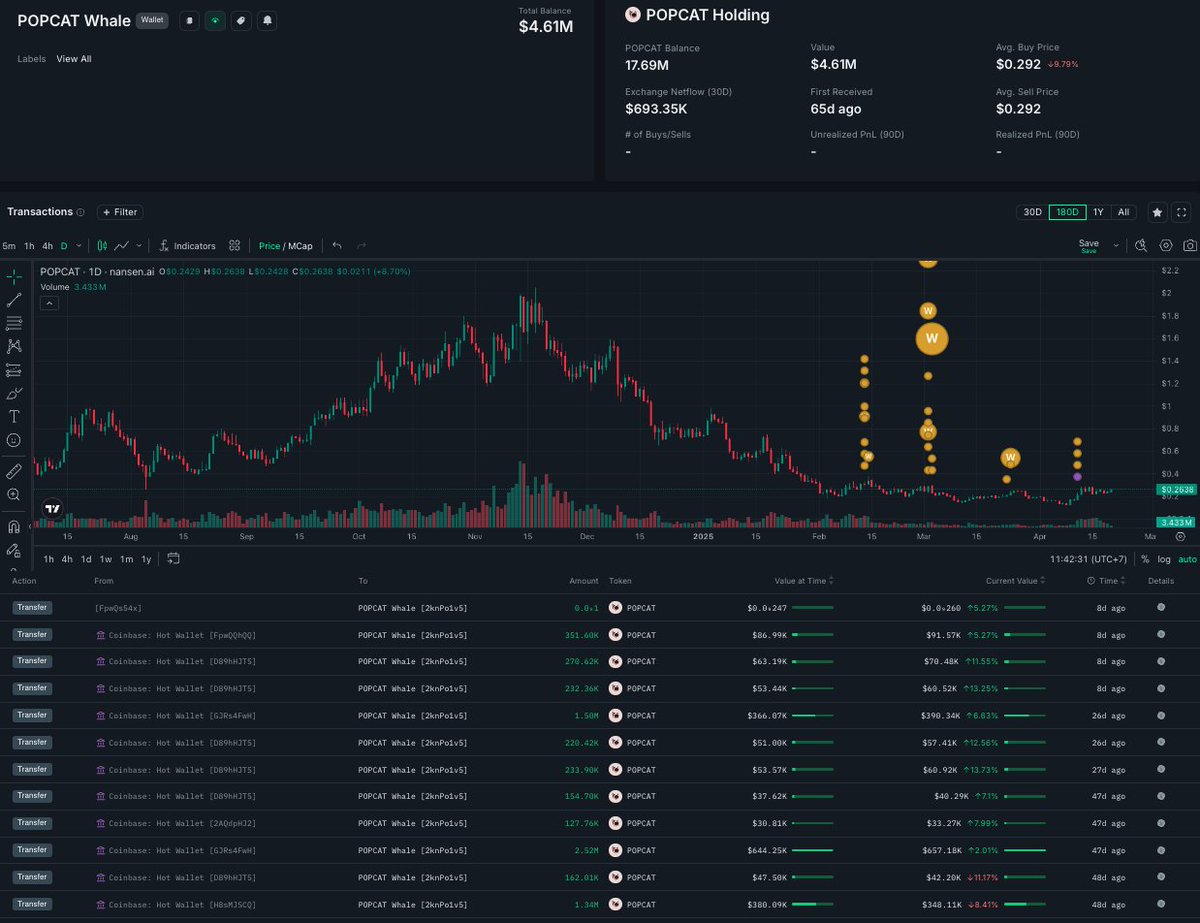The height and width of the screenshot is (923, 1200).
Task: Click the Wallet tag badge
Action: [x=152, y=20]
